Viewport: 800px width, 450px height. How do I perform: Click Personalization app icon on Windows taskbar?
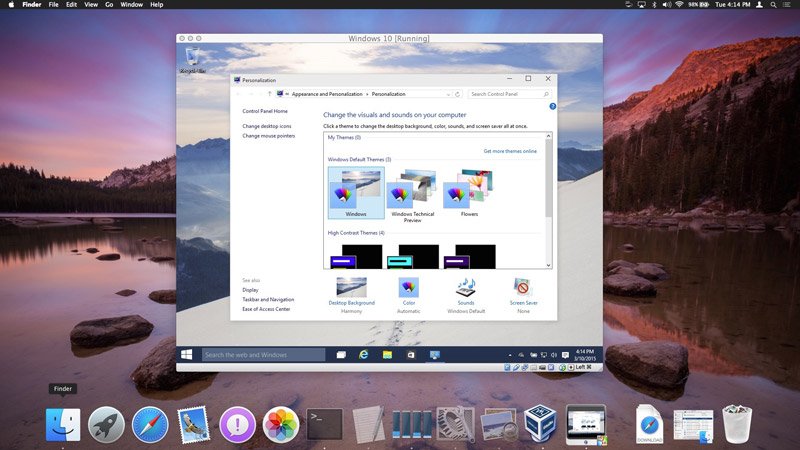(435, 355)
